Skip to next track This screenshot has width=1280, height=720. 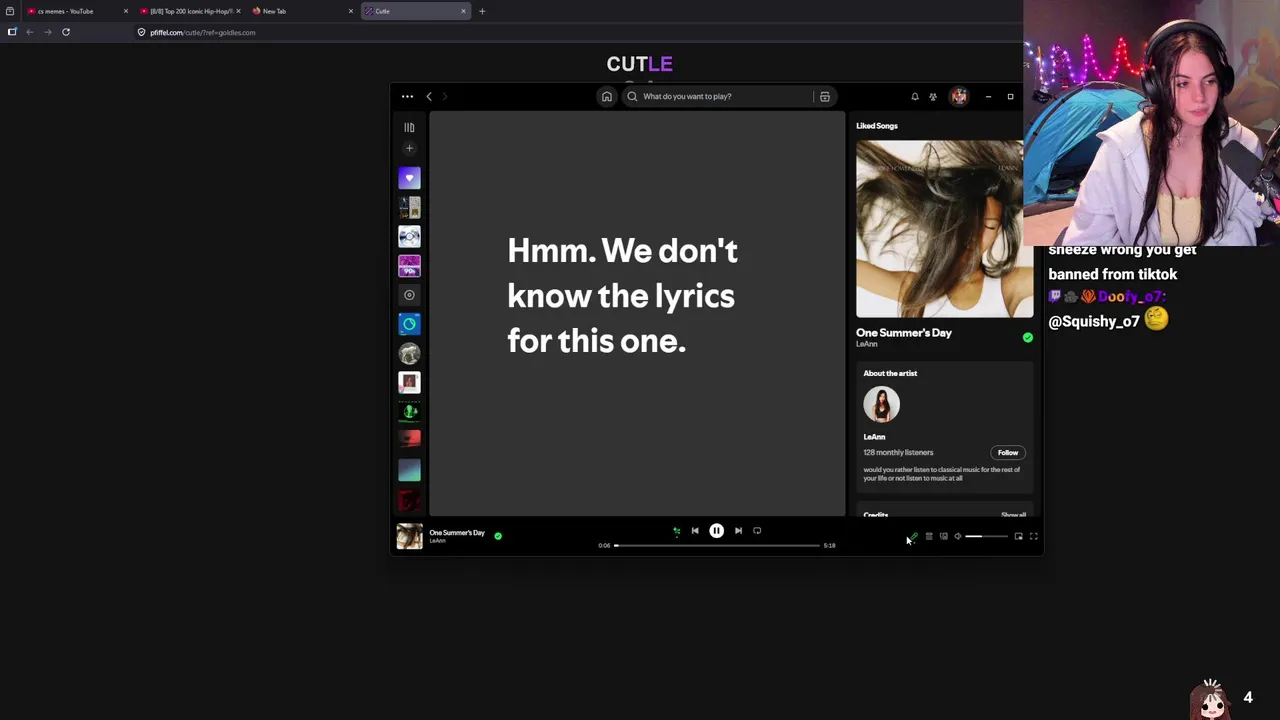tap(738, 531)
